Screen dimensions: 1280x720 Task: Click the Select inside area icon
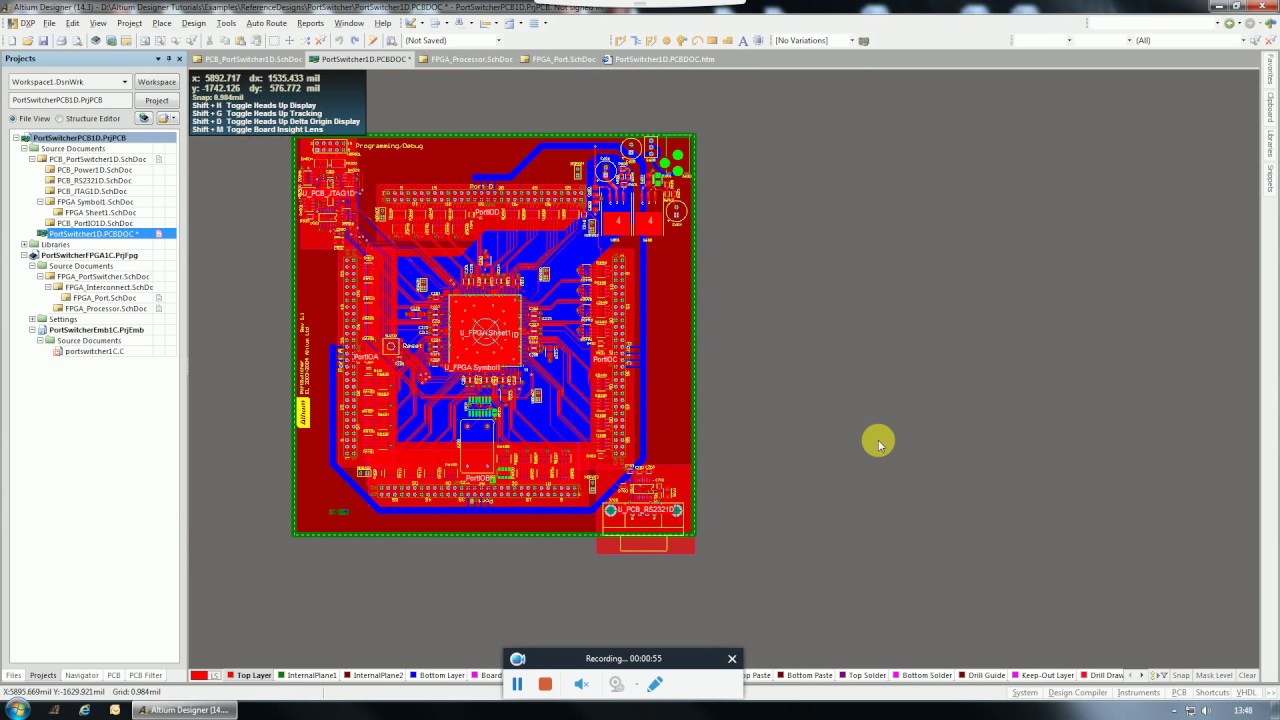(274, 40)
